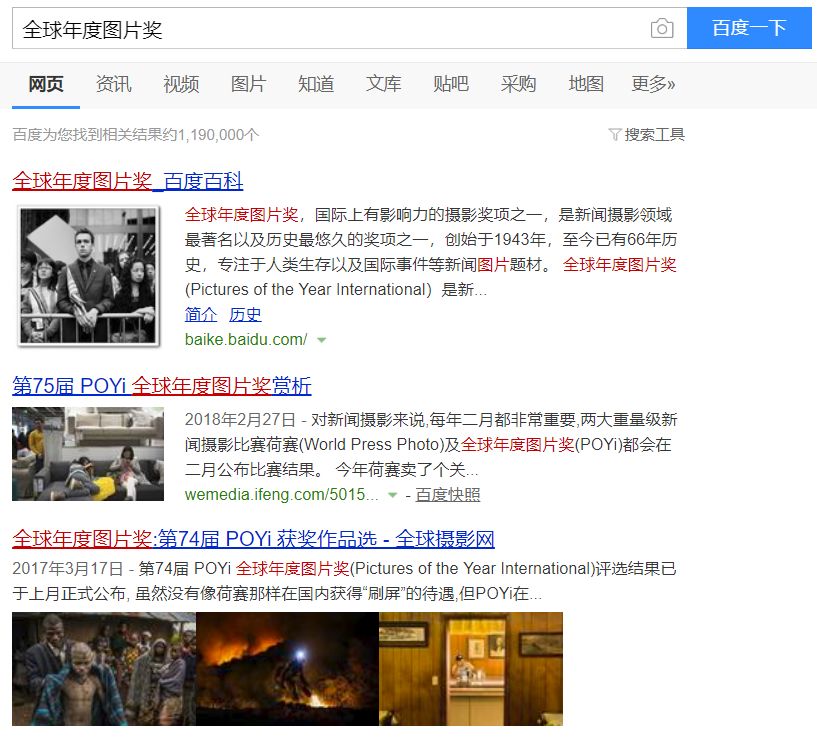Screen dimensions: 817x740
Task: Open the 百度快照 cached page link
Action: click(448, 495)
